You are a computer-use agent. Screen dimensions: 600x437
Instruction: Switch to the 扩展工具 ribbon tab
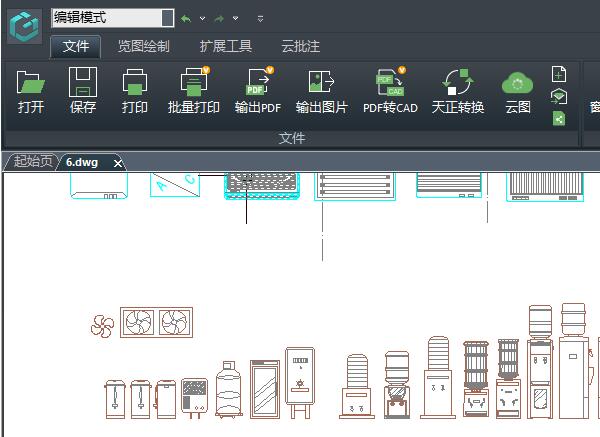point(225,46)
